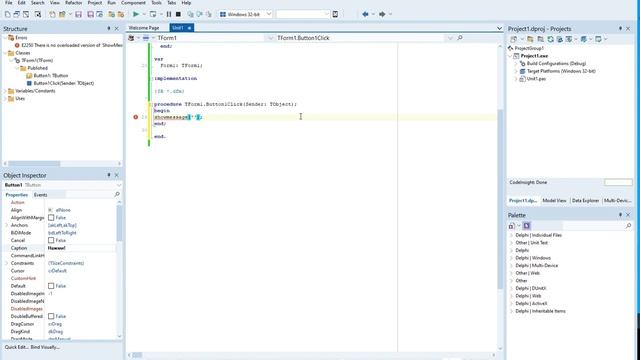The height and width of the screenshot is (360, 640).
Task: Pause the running program
Action: click(169, 14)
